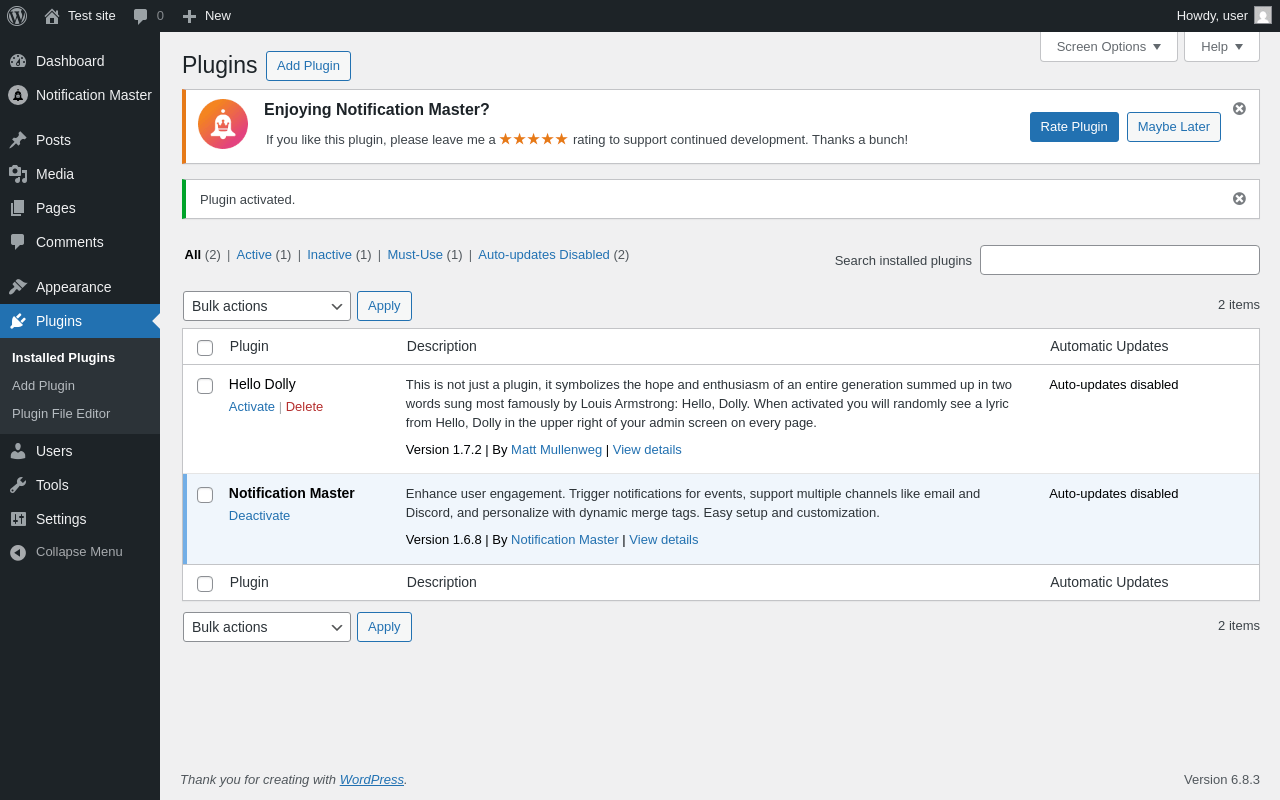The width and height of the screenshot is (1280, 800).
Task: Expand the Help tab
Action: point(1221,46)
